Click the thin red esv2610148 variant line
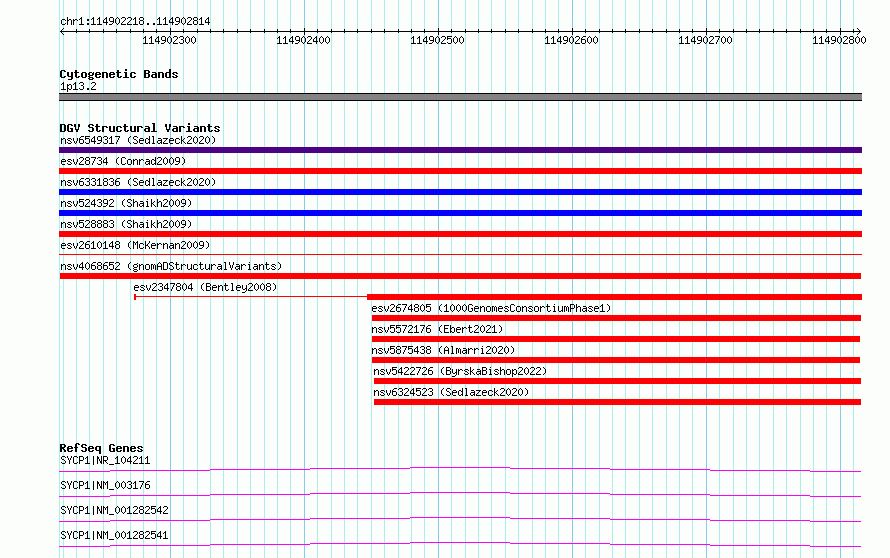 tap(460, 254)
